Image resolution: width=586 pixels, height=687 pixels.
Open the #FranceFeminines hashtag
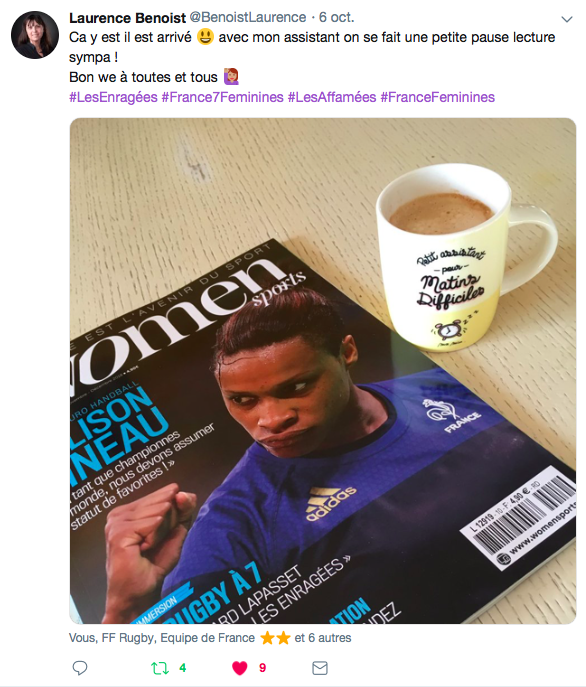coord(437,97)
